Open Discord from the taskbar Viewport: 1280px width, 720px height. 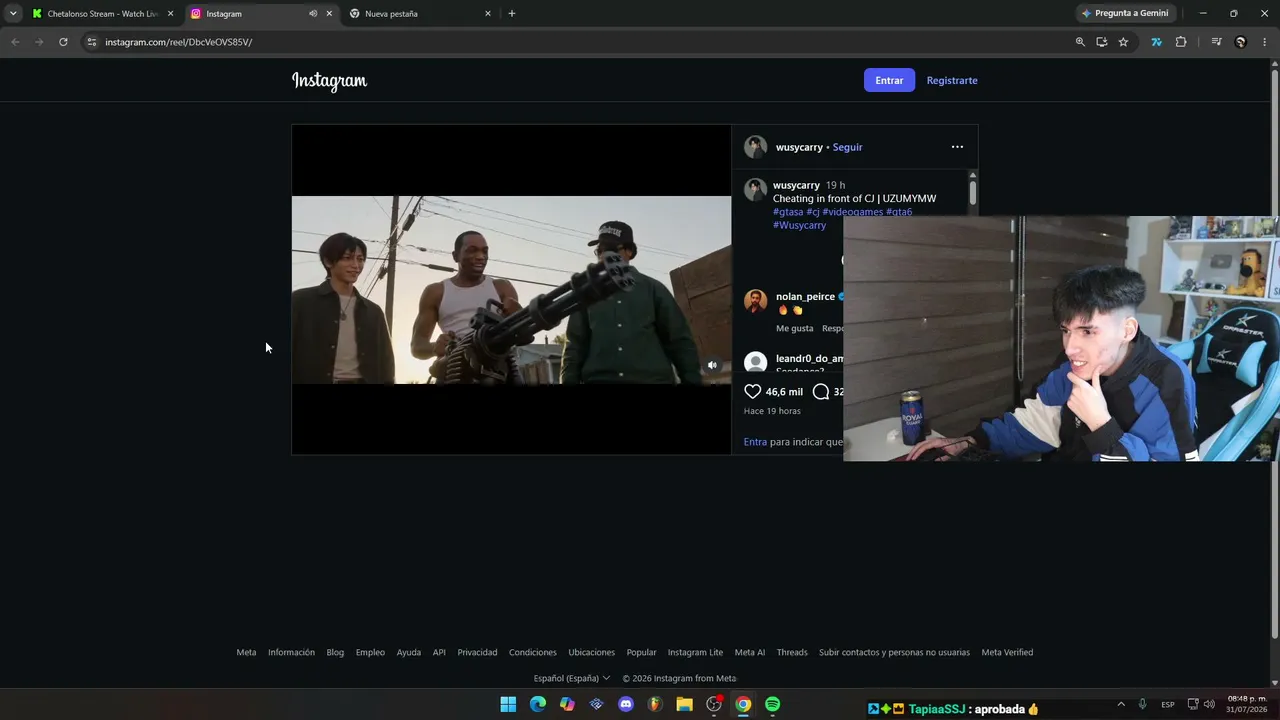click(x=626, y=704)
